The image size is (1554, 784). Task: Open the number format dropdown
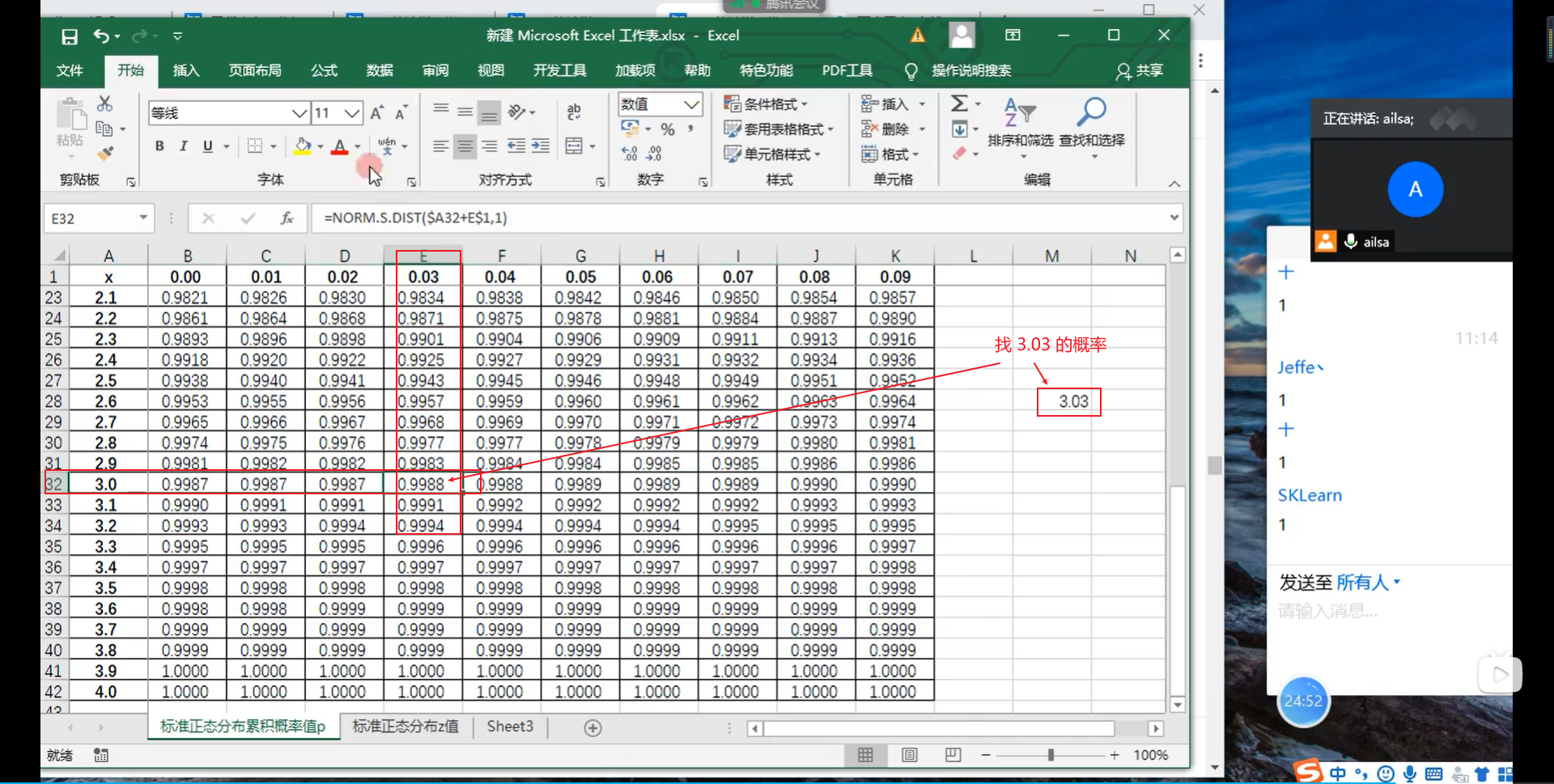pos(691,104)
